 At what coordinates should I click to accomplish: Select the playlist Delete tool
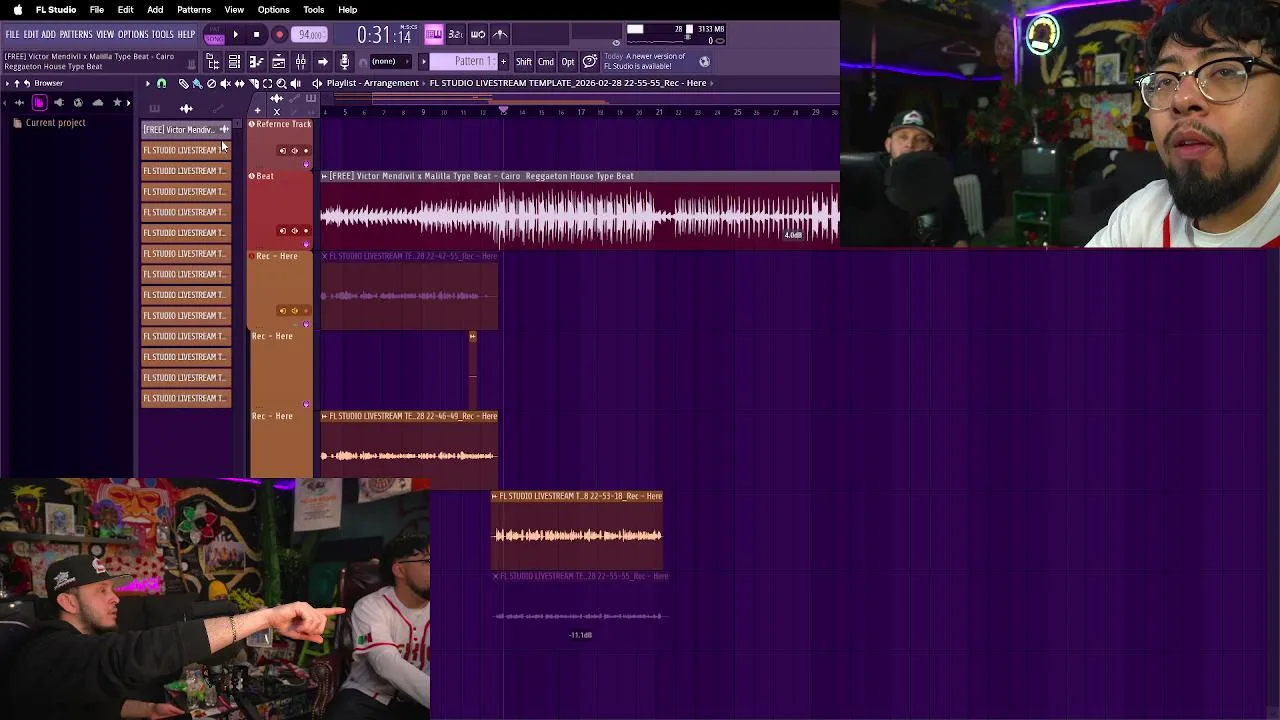click(x=211, y=83)
